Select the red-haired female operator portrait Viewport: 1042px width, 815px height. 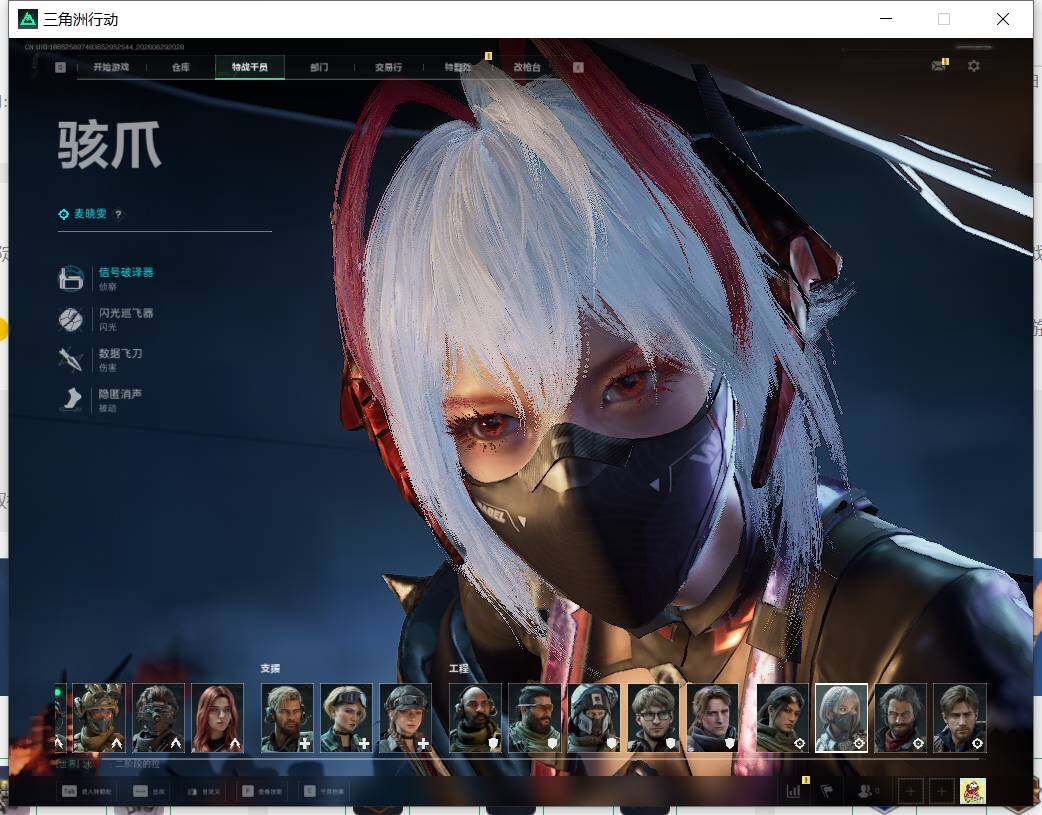point(217,718)
